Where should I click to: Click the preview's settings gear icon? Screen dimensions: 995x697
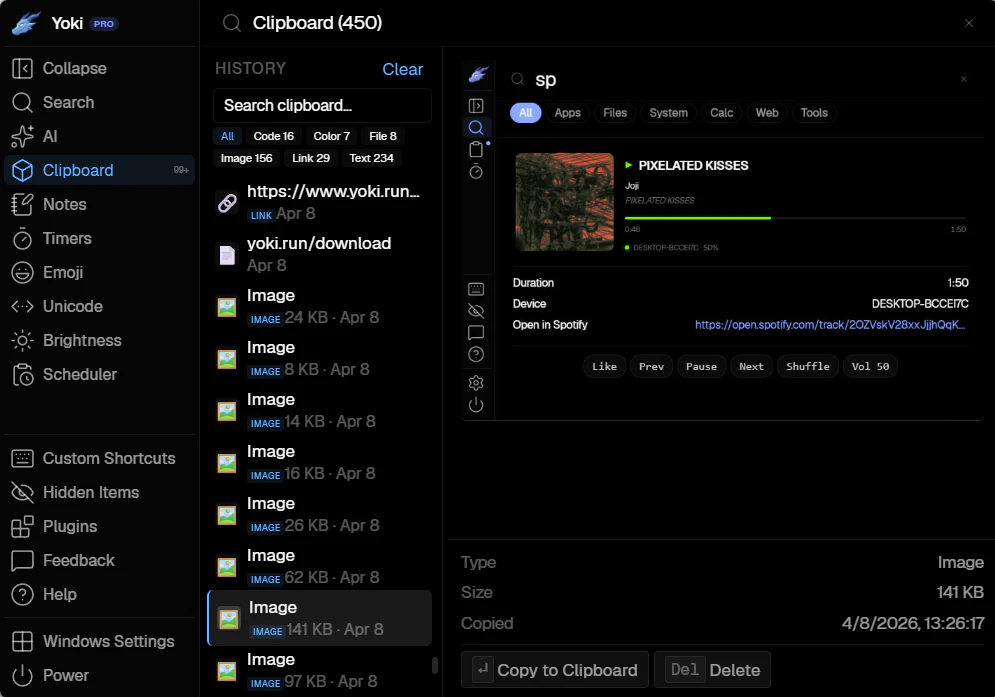(476, 383)
